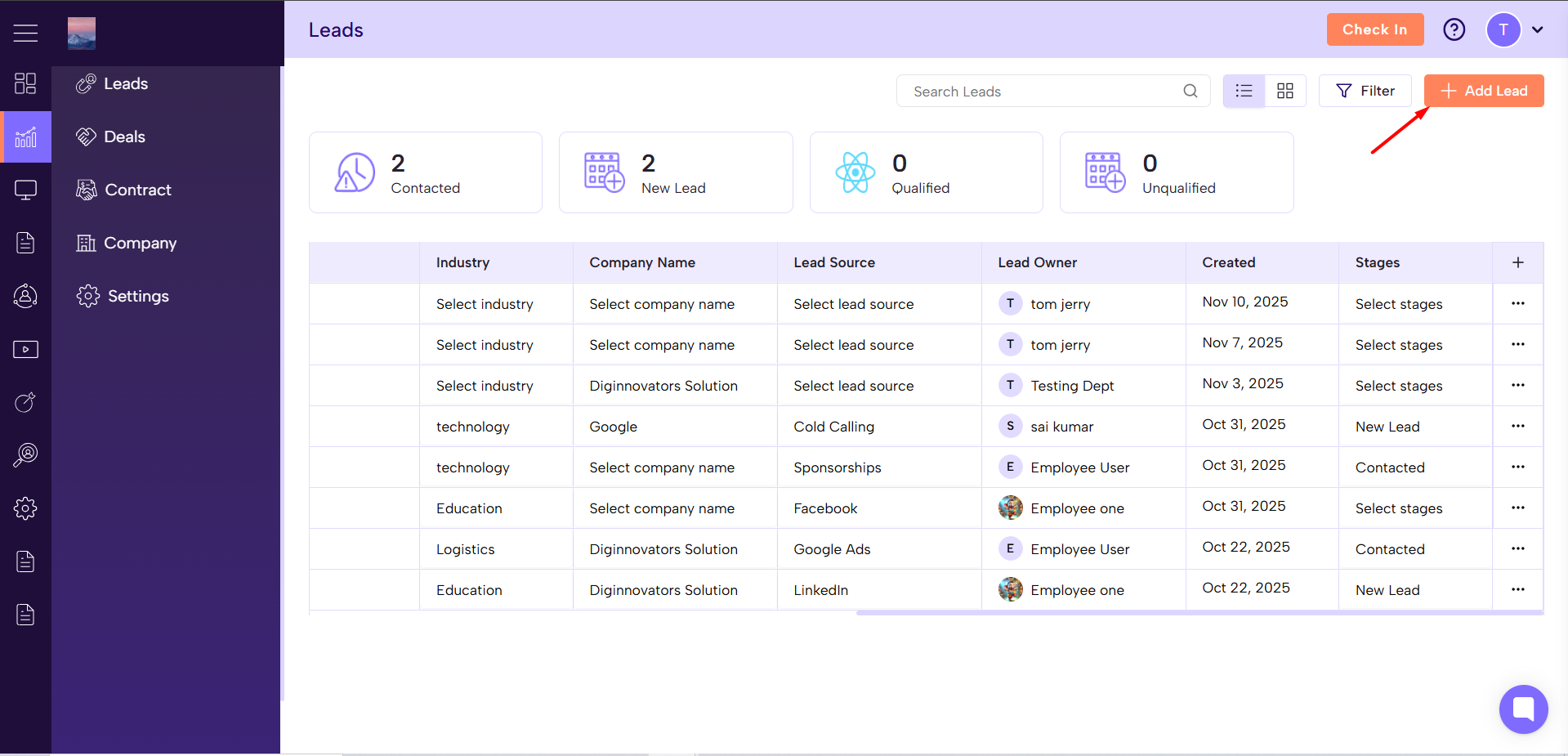1568x756 pixels.
Task: Click the dashboard grid icon in sidebar
Action: (25, 83)
